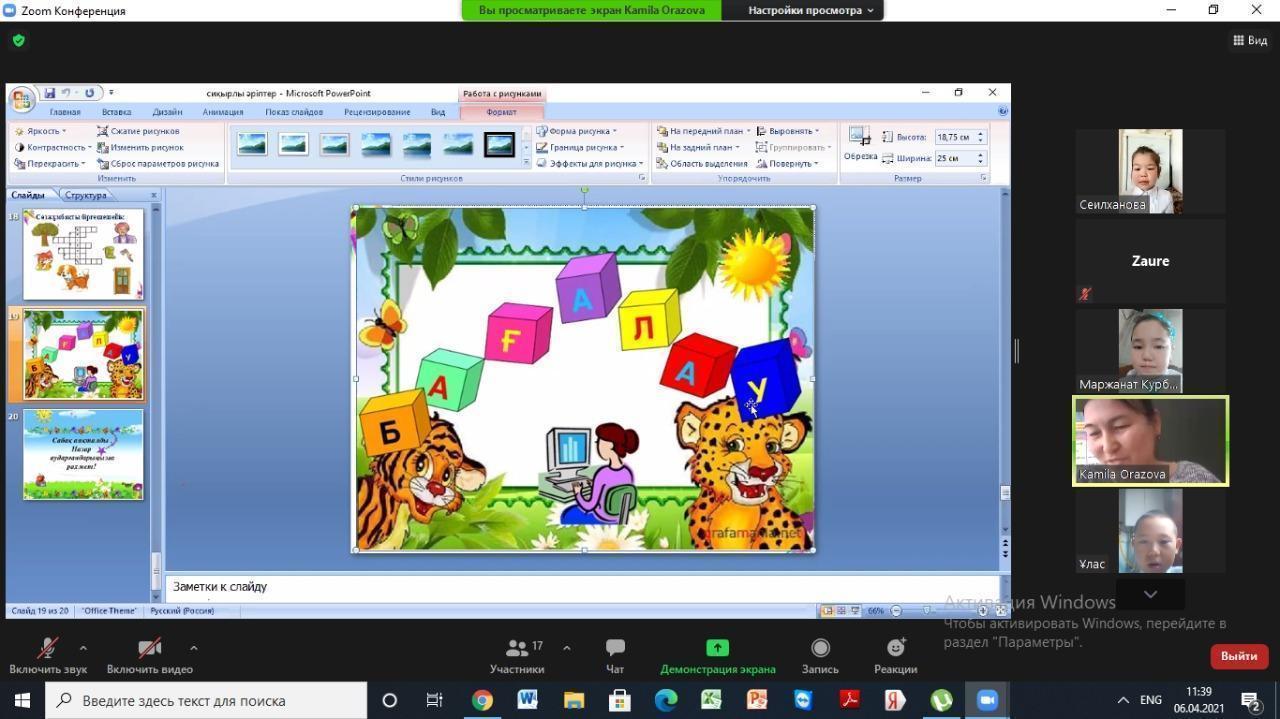Click the Share Screen icon
Screen dimensions: 1280x719
point(717,648)
